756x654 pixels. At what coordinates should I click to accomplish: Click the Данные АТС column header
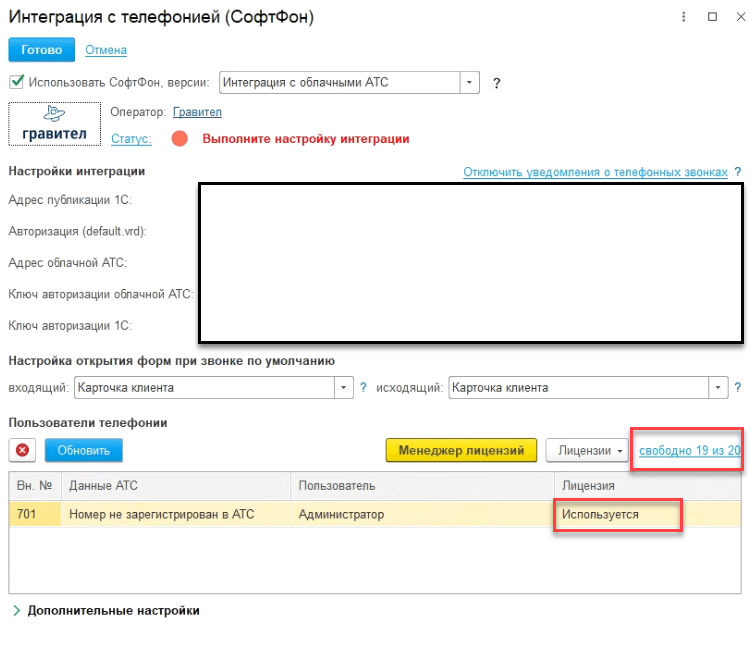(x=176, y=486)
